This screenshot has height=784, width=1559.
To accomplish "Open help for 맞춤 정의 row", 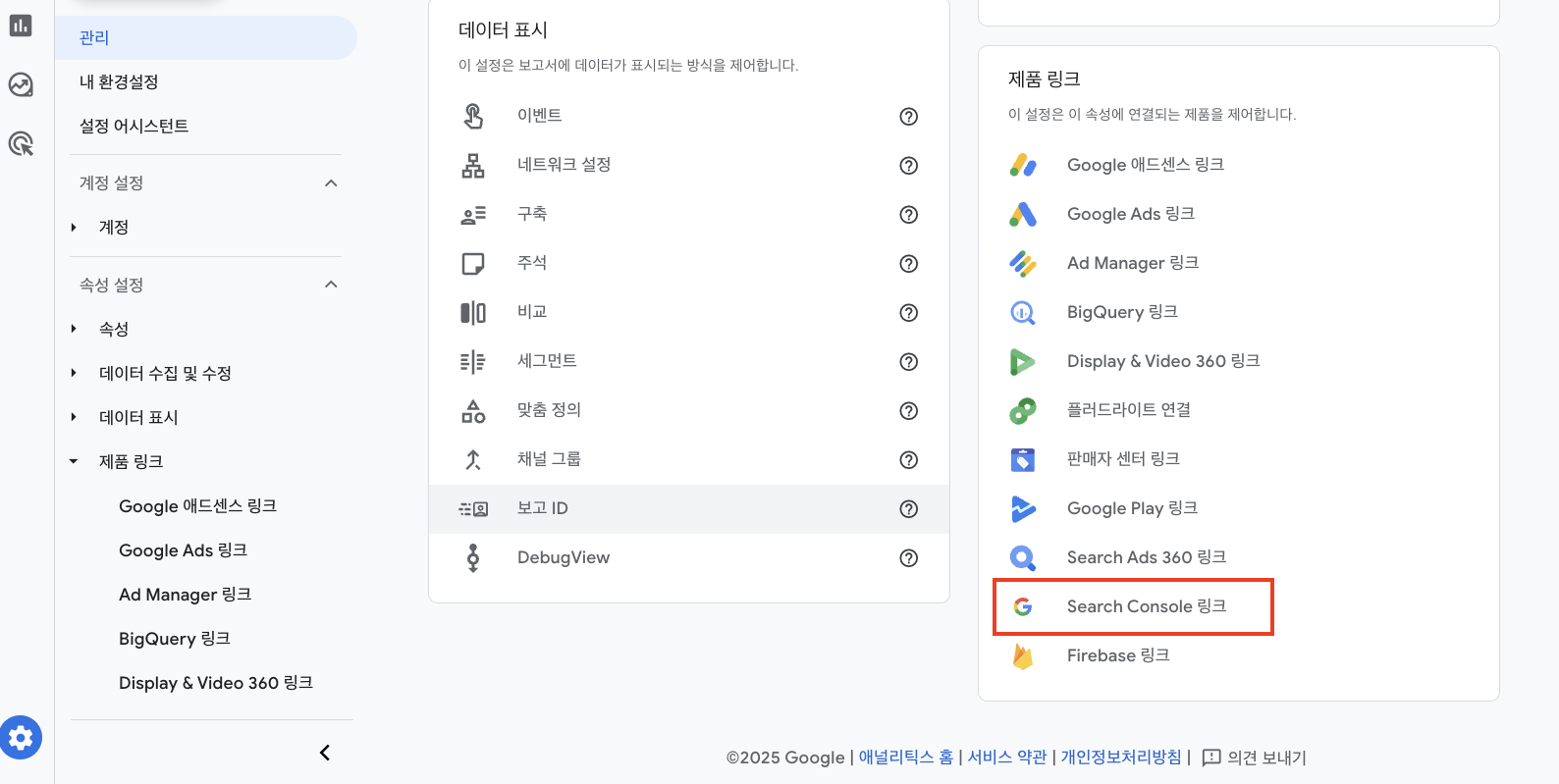I will tap(909, 410).
